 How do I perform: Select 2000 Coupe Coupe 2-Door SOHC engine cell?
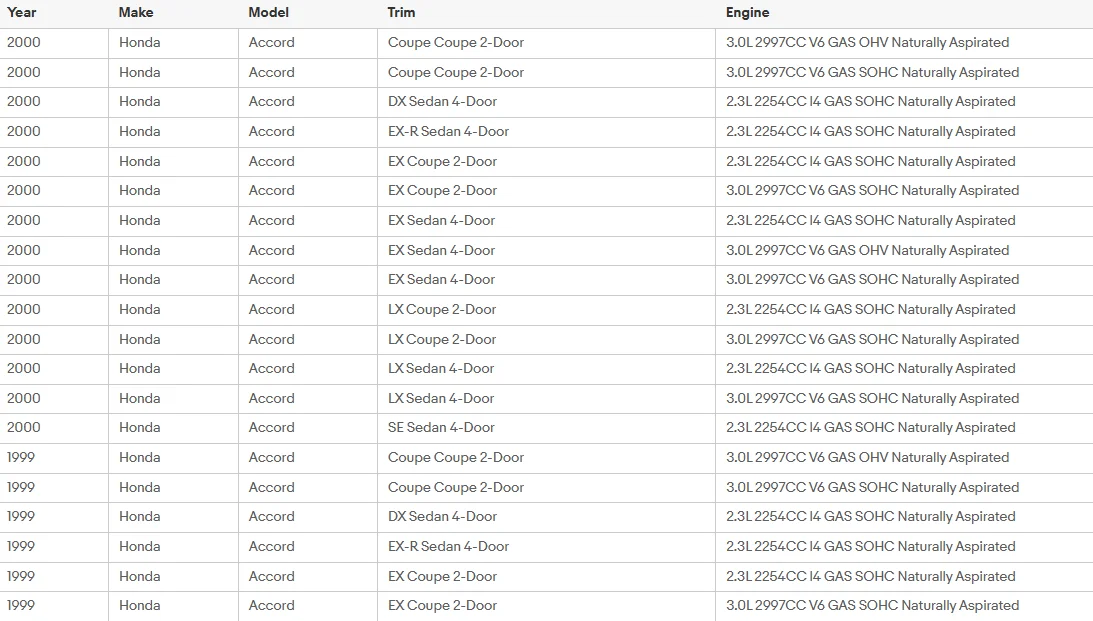[904, 72]
